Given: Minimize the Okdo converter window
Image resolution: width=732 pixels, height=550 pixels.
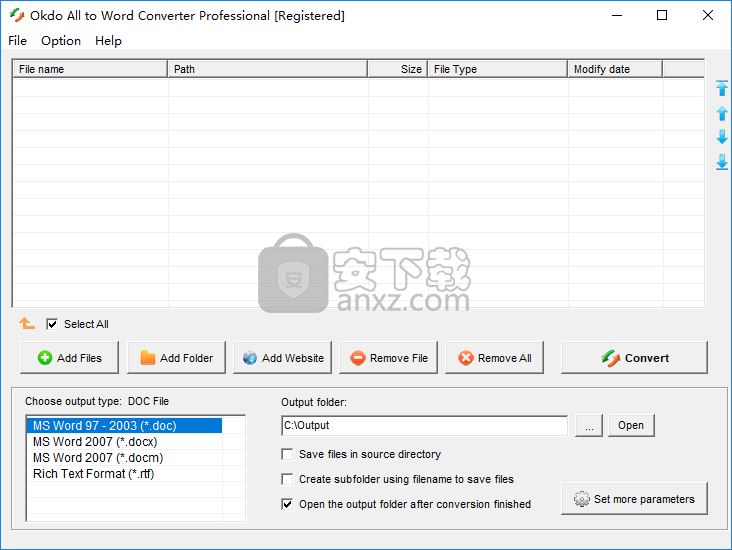Looking at the screenshot, I should point(617,15).
